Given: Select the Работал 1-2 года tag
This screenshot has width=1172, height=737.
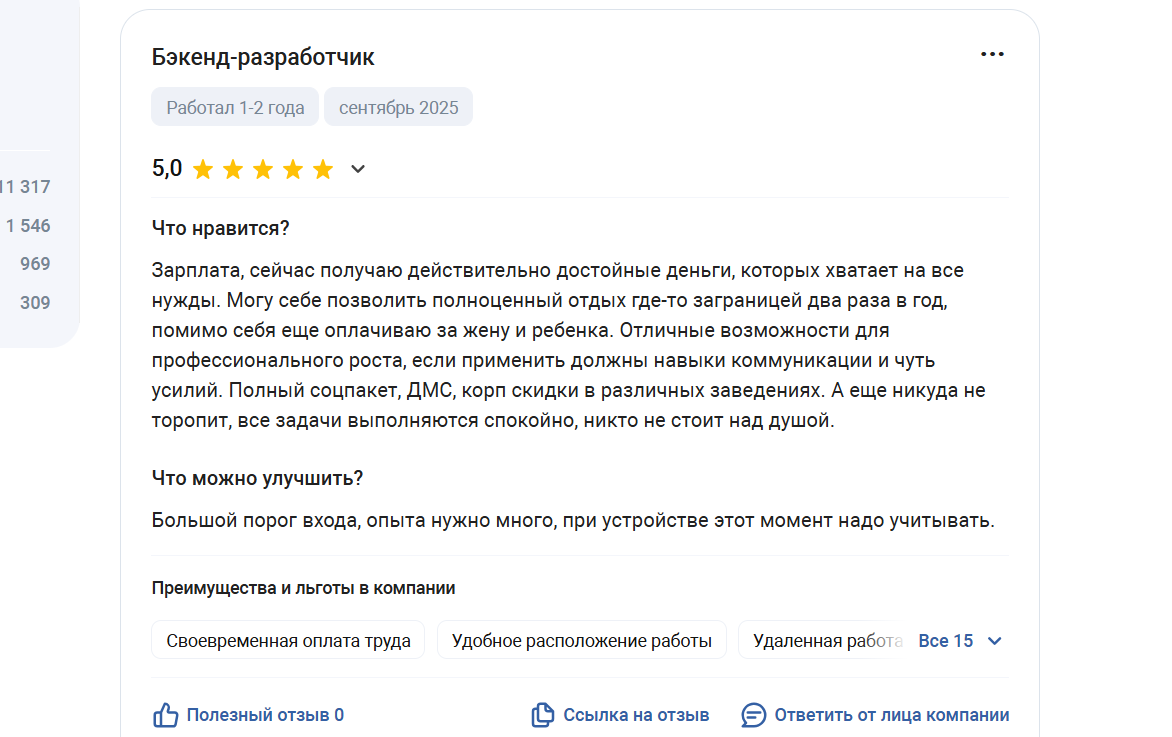Looking at the screenshot, I should 235,107.
